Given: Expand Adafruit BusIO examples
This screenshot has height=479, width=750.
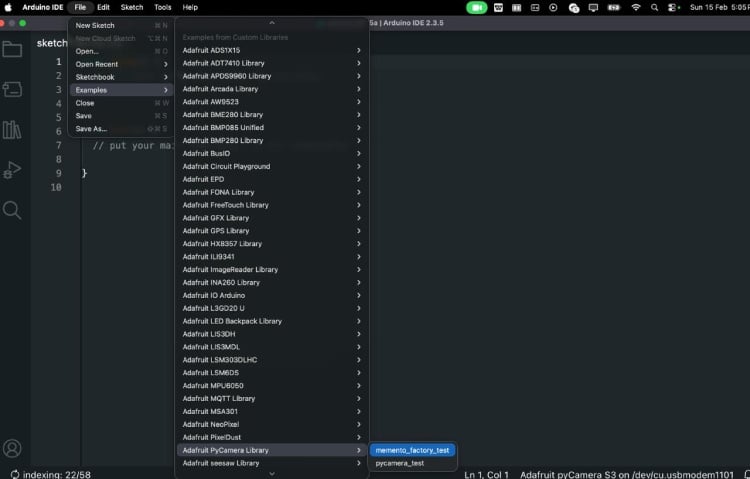Looking at the screenshot, I should 272,154.
